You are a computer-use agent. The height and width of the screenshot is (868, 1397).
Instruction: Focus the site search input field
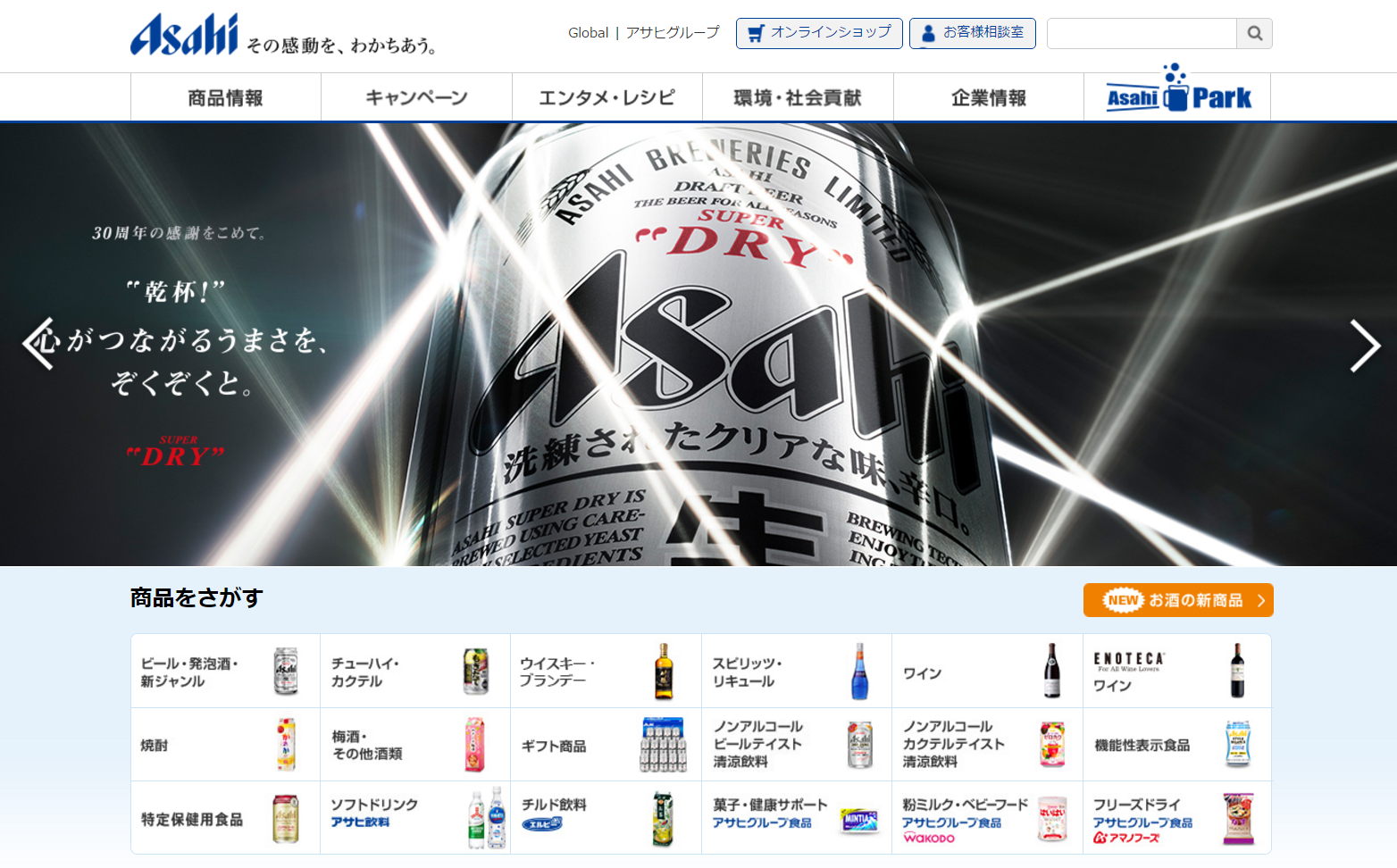pyautogui.click(x=1142, y=34)
